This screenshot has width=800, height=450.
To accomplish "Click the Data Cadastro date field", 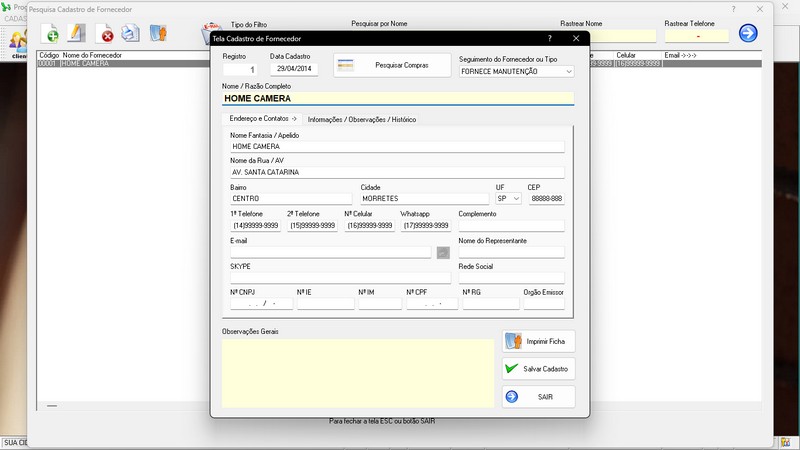I will [294, 69].
